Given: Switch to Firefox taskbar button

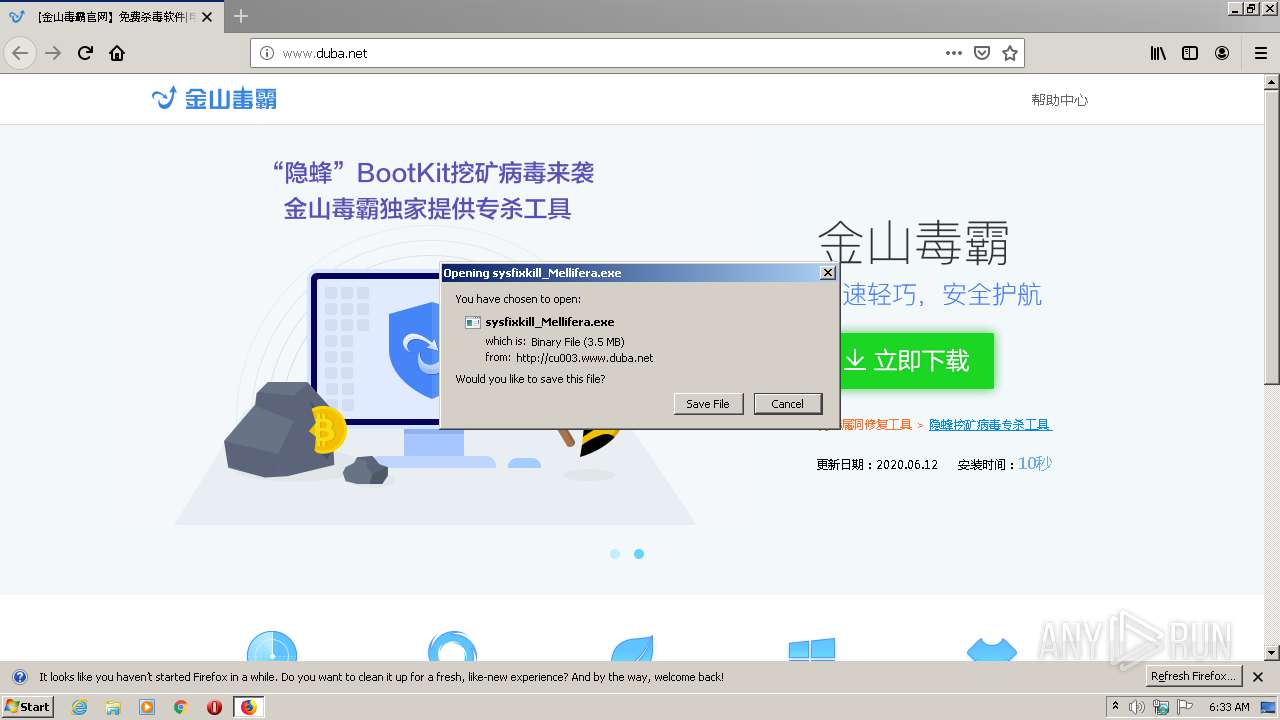Looking at the screenshot, I should tap(248, 707).
